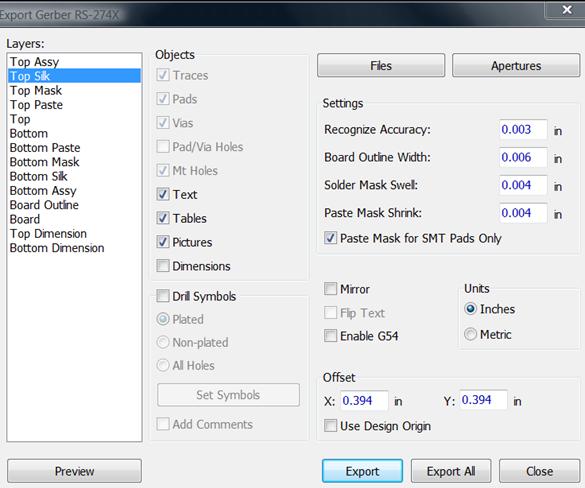
Task: Select Bottom Silk in the layers list
Action: tap(38, 176)
